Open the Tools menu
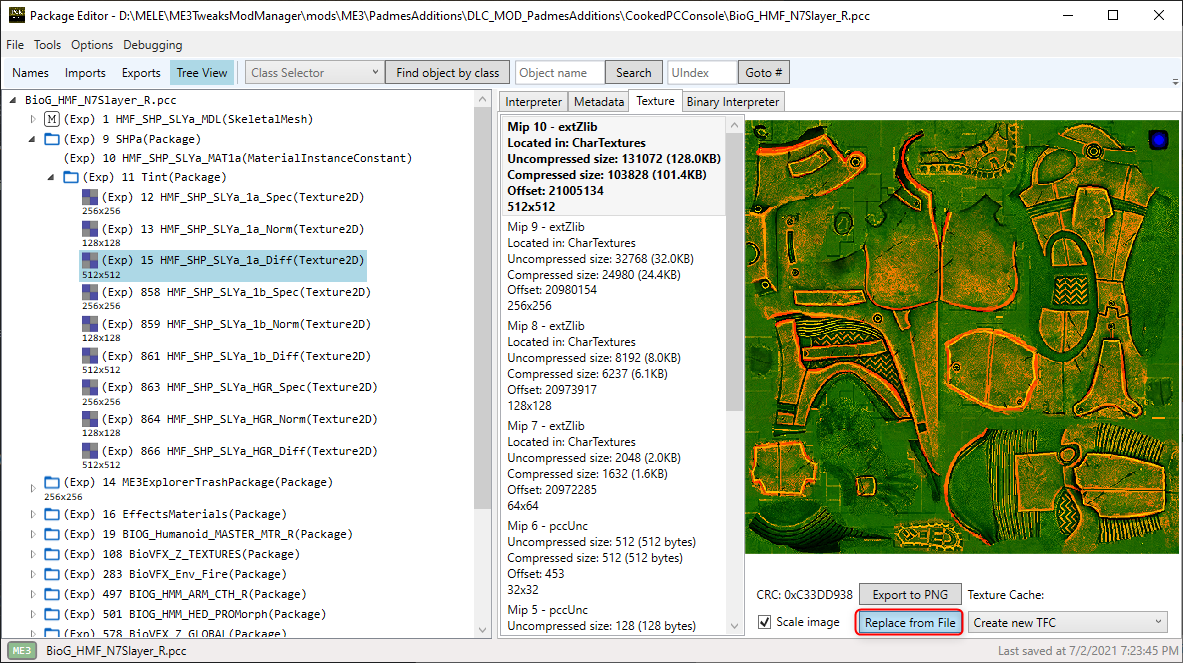Image resolution: width=1183 pixels, height=663 pixels. [47, 45]
